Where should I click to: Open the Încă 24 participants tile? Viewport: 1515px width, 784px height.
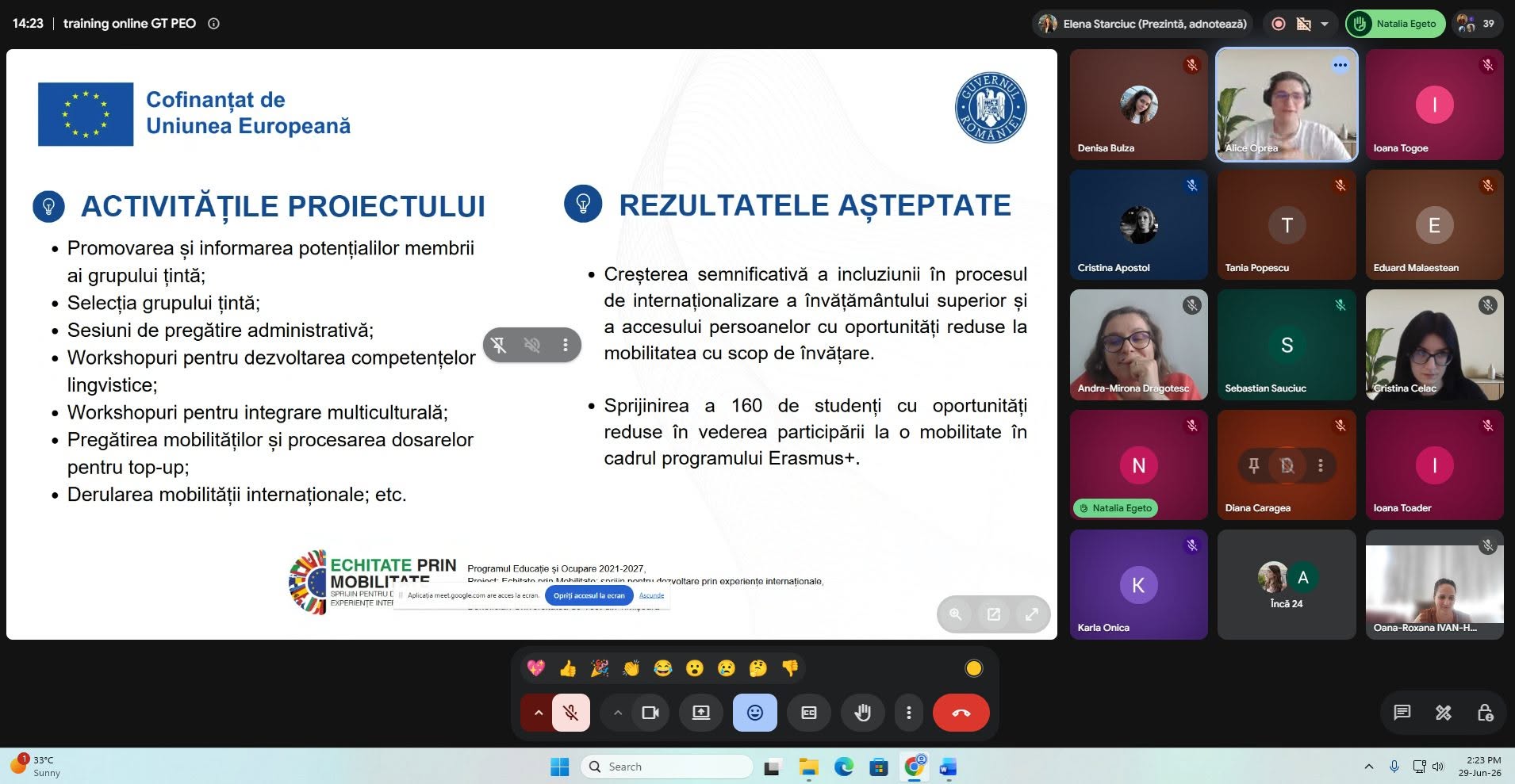(1287, 584)
